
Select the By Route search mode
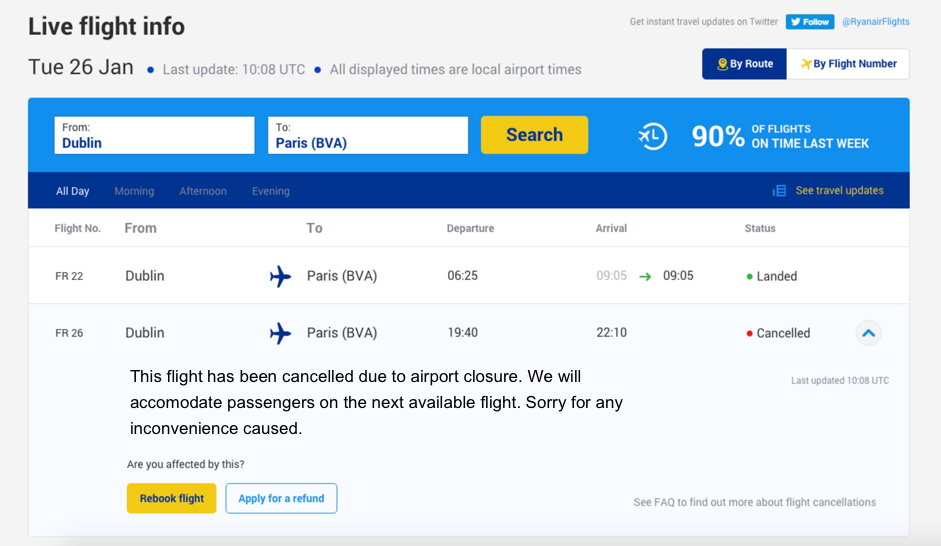pyautogui.click(x=744, y=64)
